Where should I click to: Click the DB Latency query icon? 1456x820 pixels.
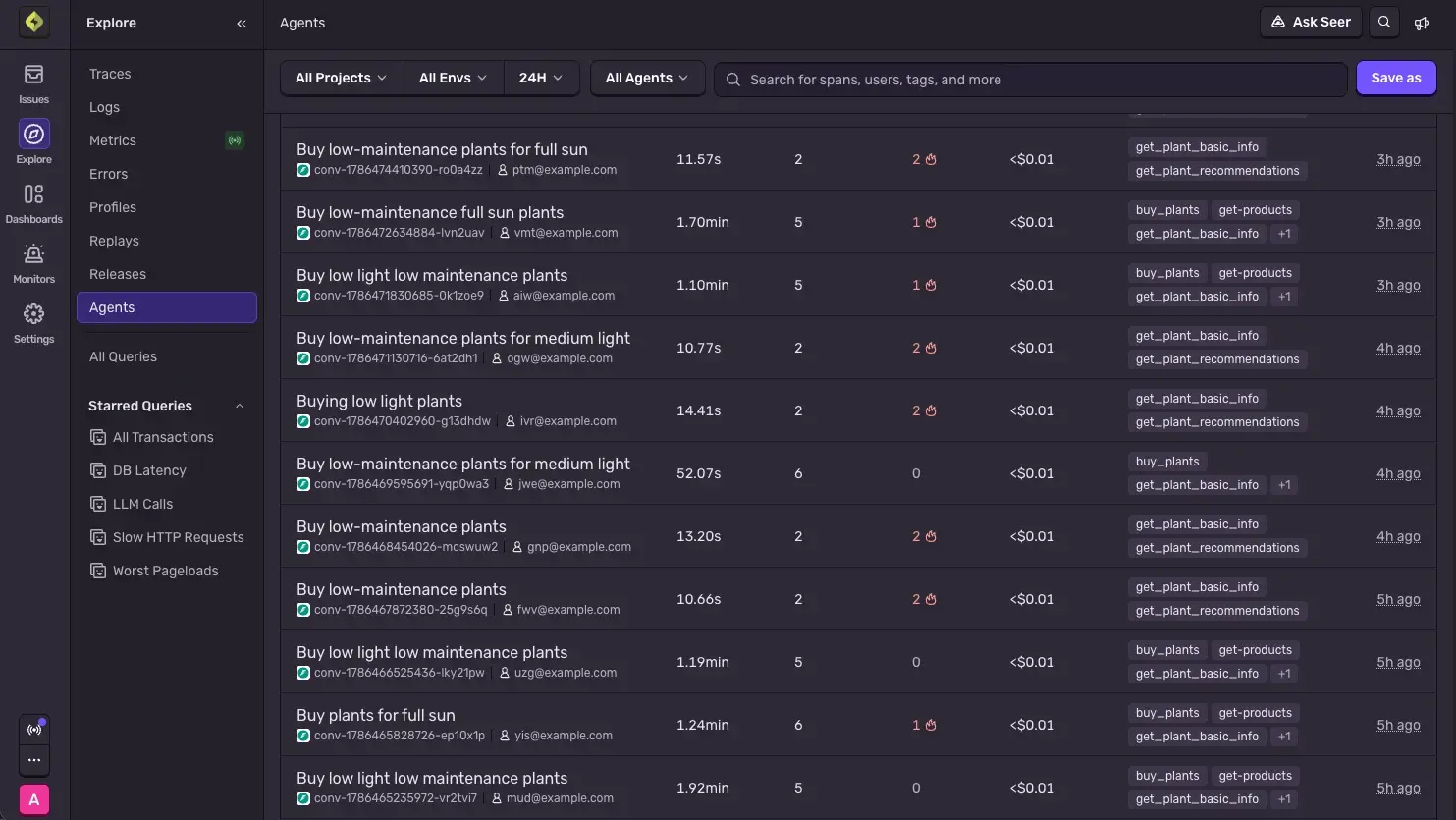tap(98, 470)
